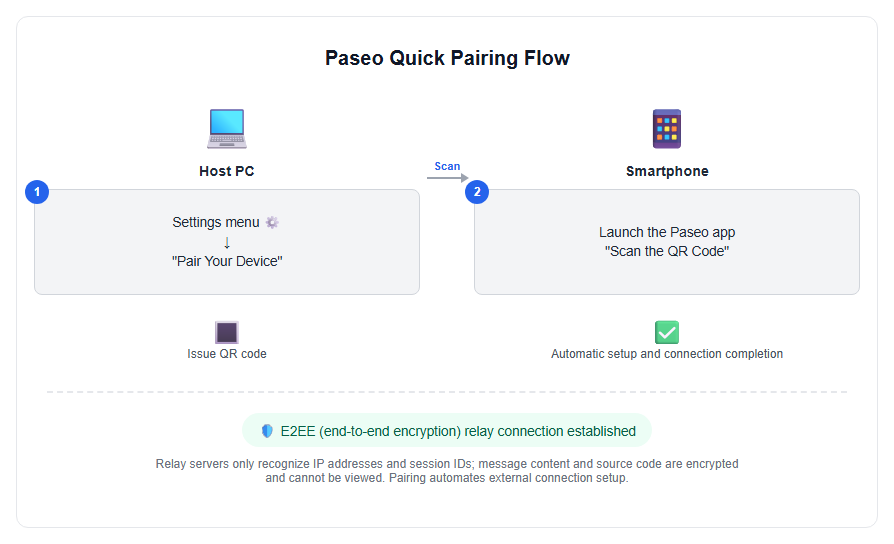
Task: Click the blue step 2 badge
Action: click(477, 192)
